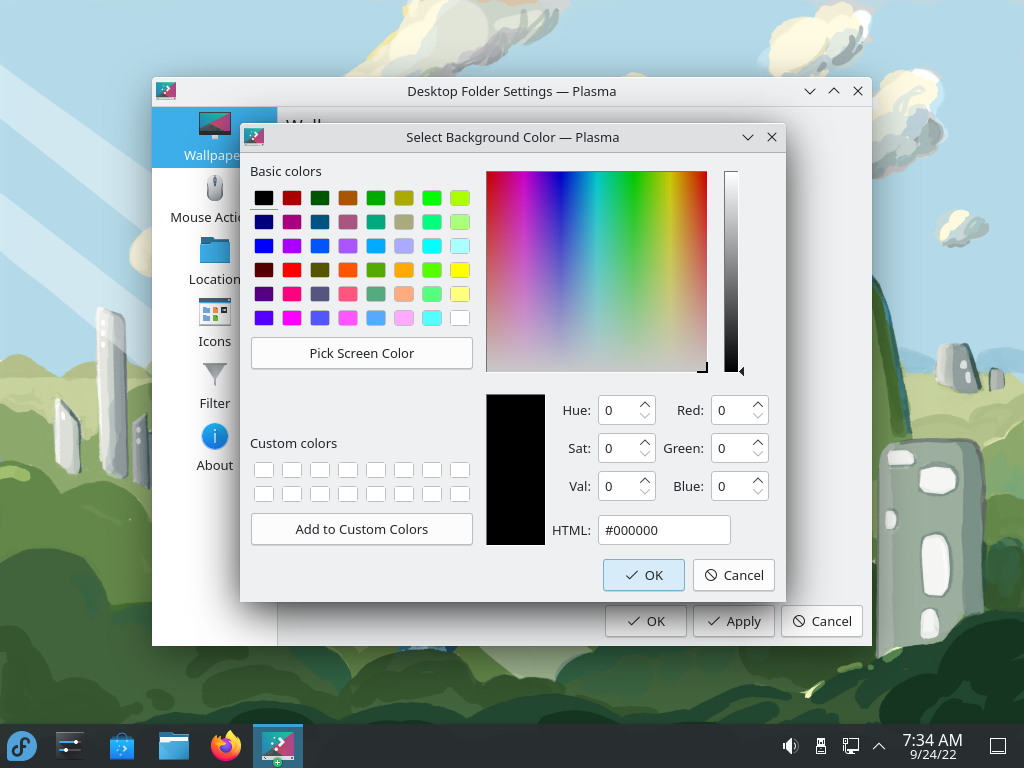Click Apply in Desktop Folder Settings
The width and height of the screenshot is (1024, 768).
(x=734, y=621)
